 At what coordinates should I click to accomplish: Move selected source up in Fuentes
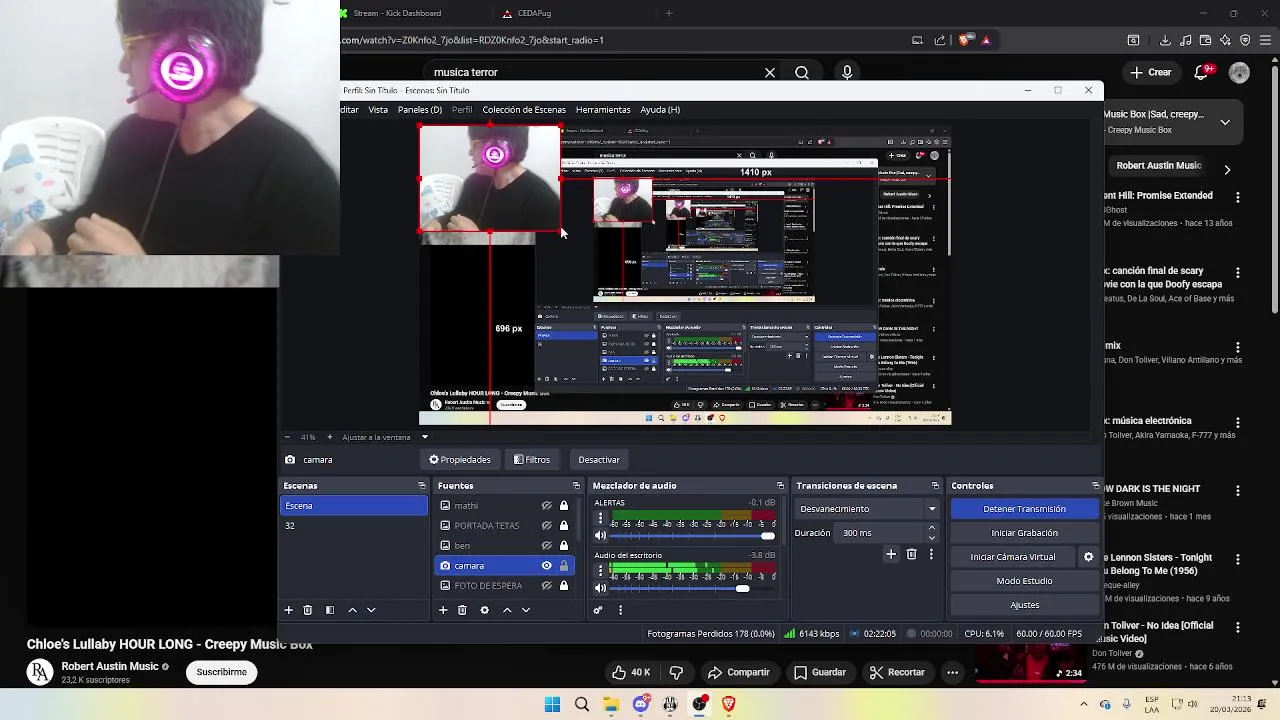point(507,610)
